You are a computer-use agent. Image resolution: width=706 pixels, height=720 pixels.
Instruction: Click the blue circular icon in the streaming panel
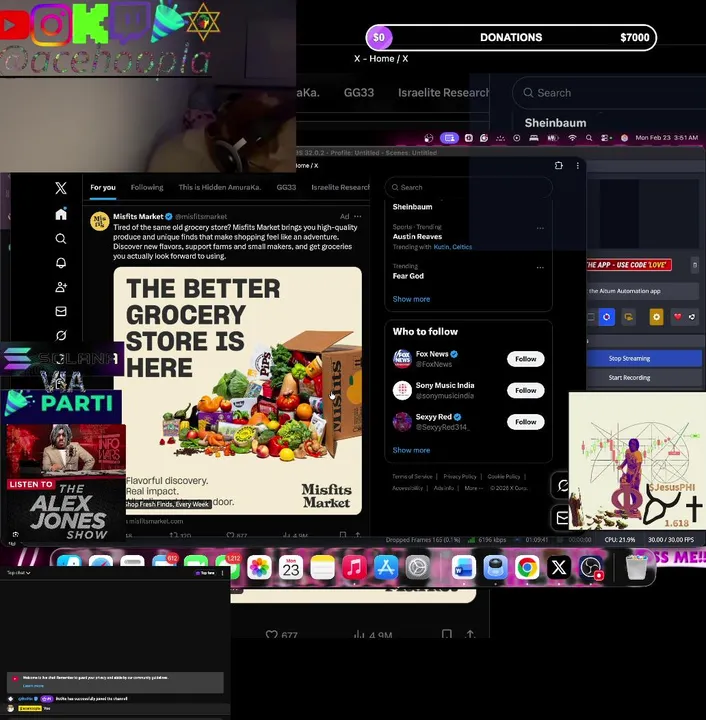[x=607, y=317]
